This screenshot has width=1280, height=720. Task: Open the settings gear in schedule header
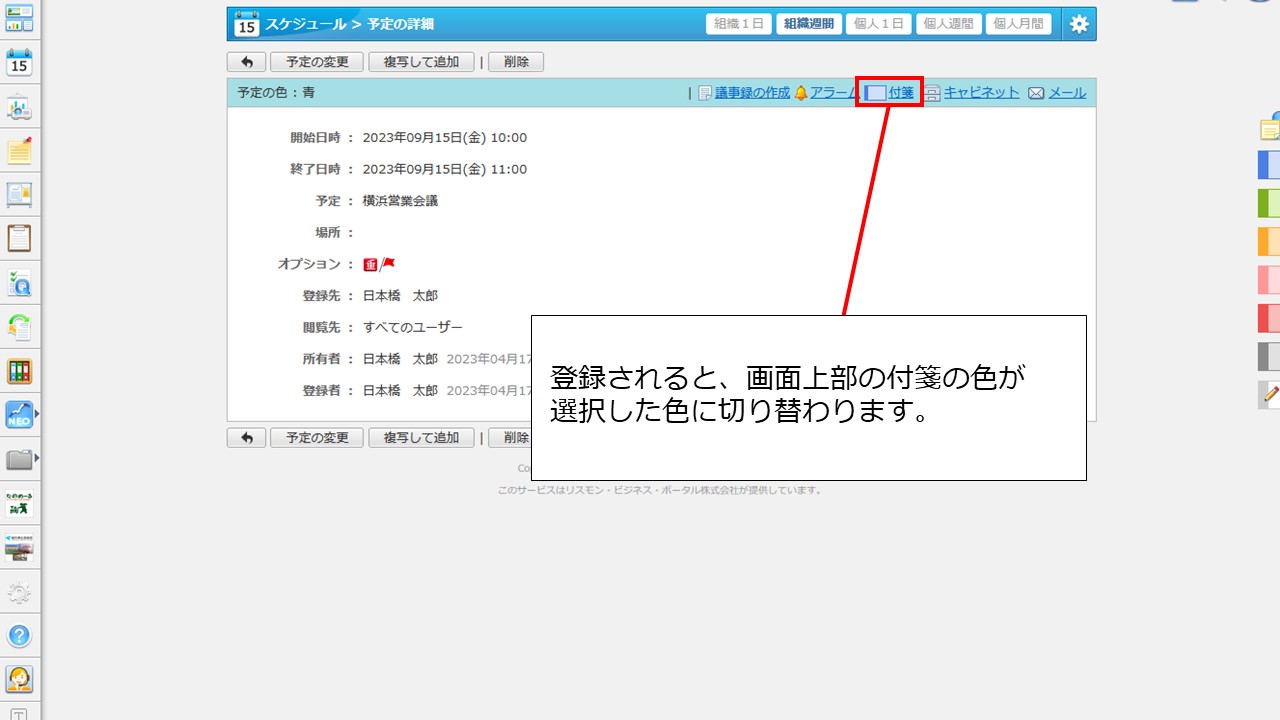pos(1079,25)
